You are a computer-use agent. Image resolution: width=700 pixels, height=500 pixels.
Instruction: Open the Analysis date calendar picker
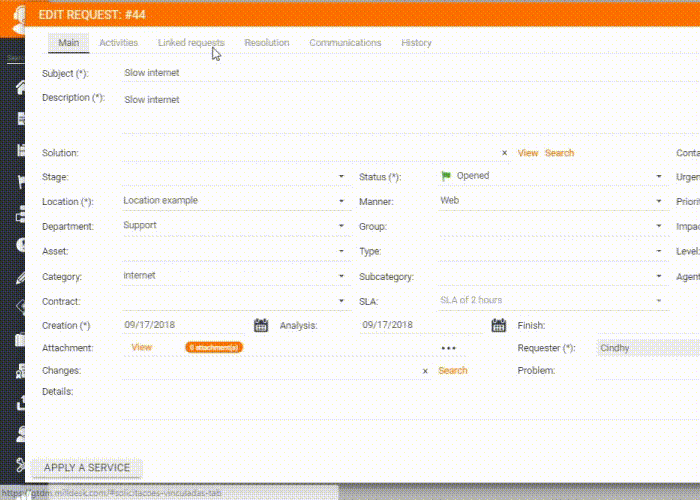coord(498,325)
